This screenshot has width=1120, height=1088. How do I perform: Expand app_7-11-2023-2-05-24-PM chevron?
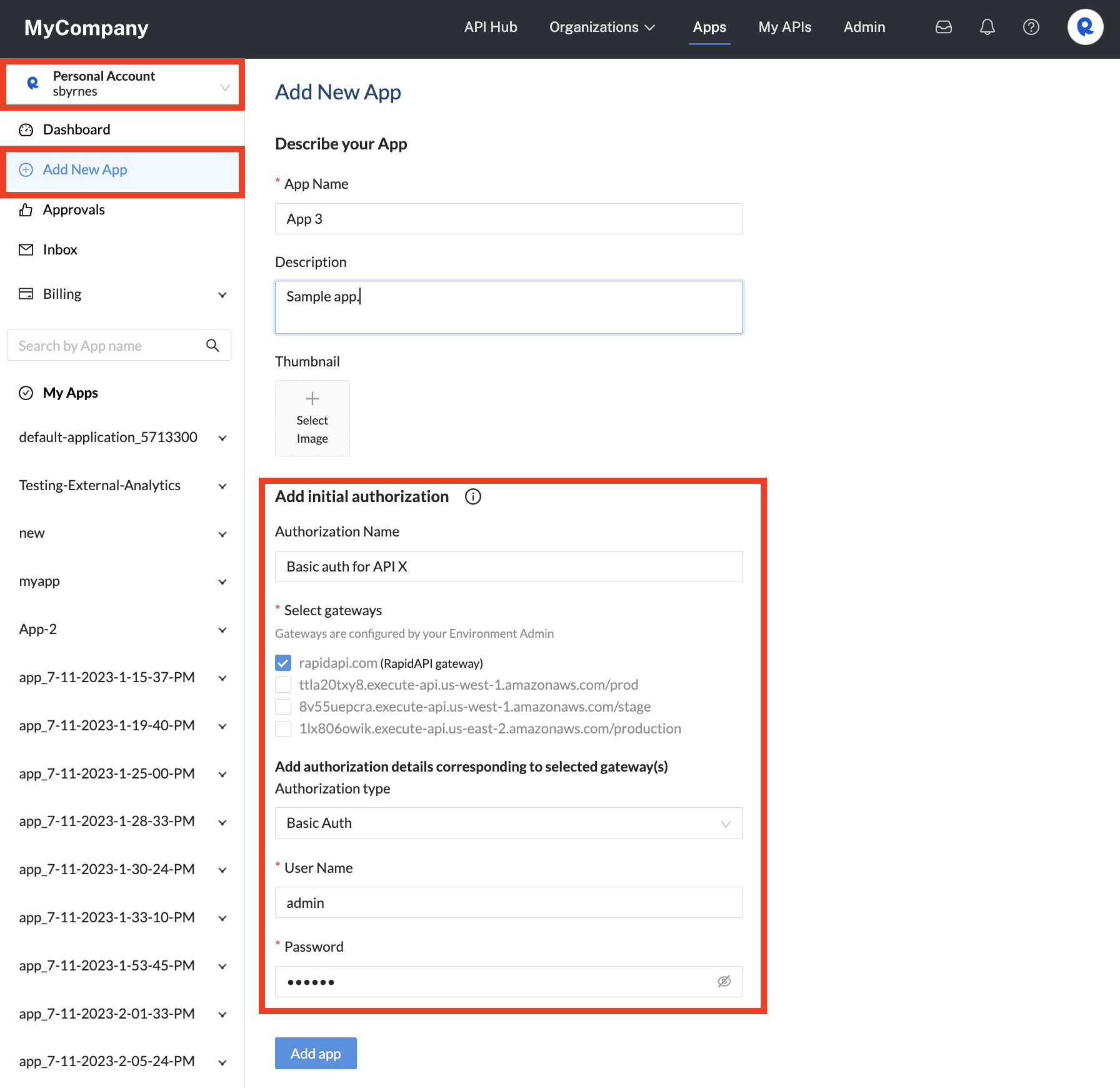(222, 1062)
